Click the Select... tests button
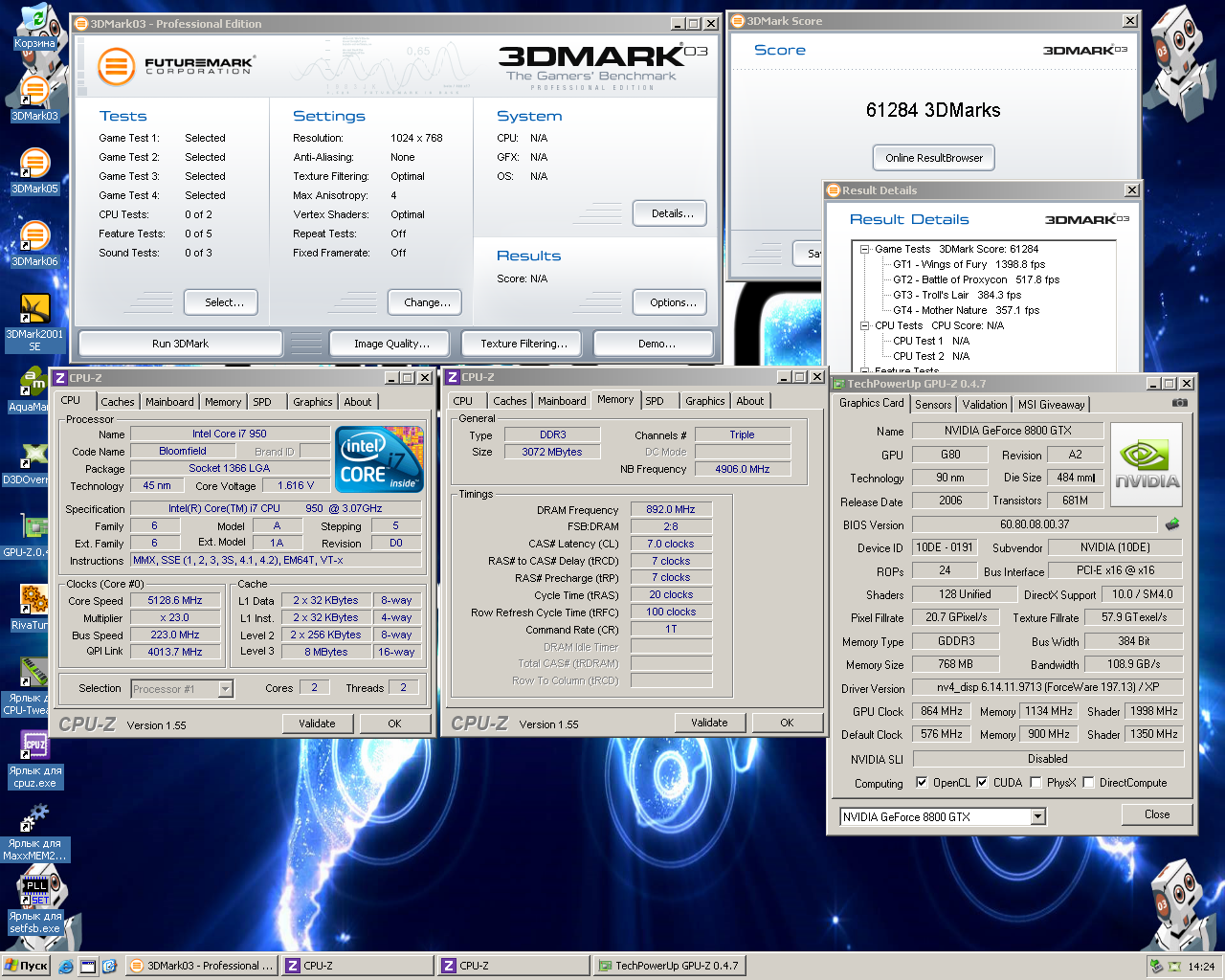This screenshot has height=980, width=1225. [x=221, y=302]
